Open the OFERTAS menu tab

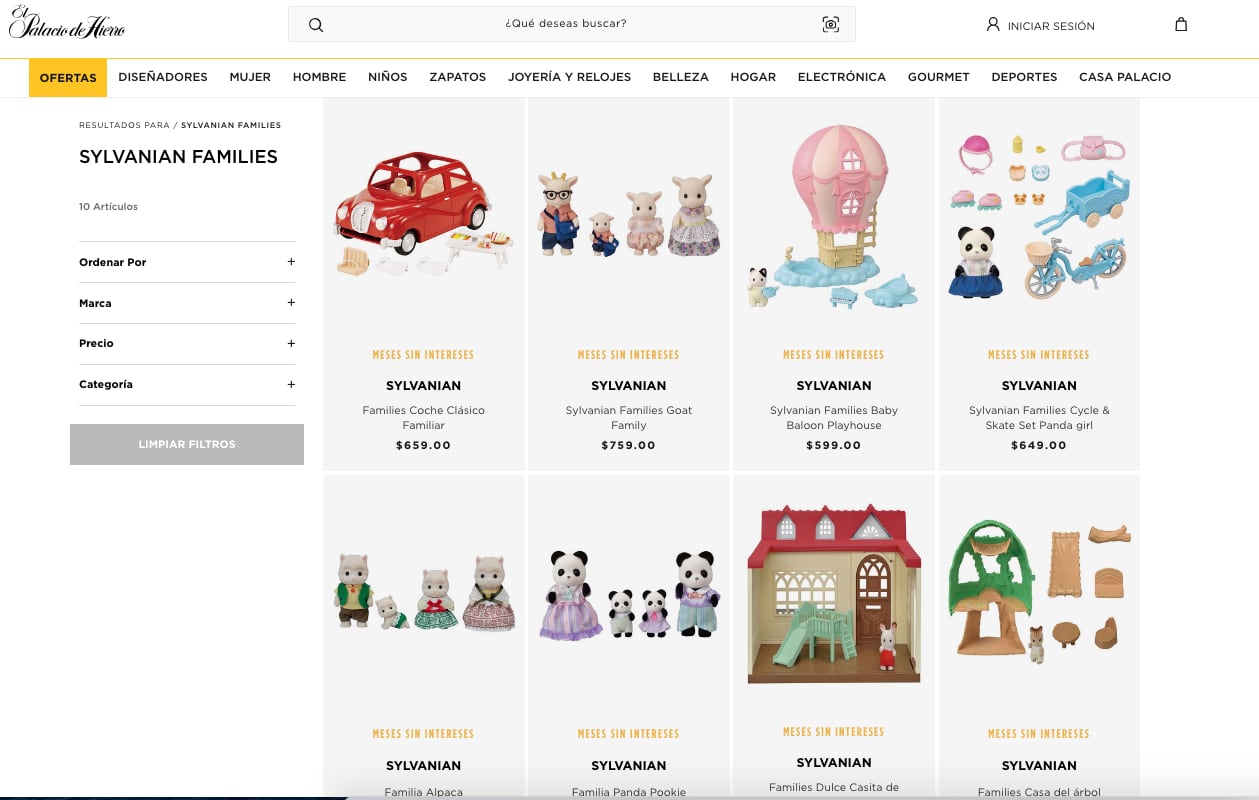68,77
